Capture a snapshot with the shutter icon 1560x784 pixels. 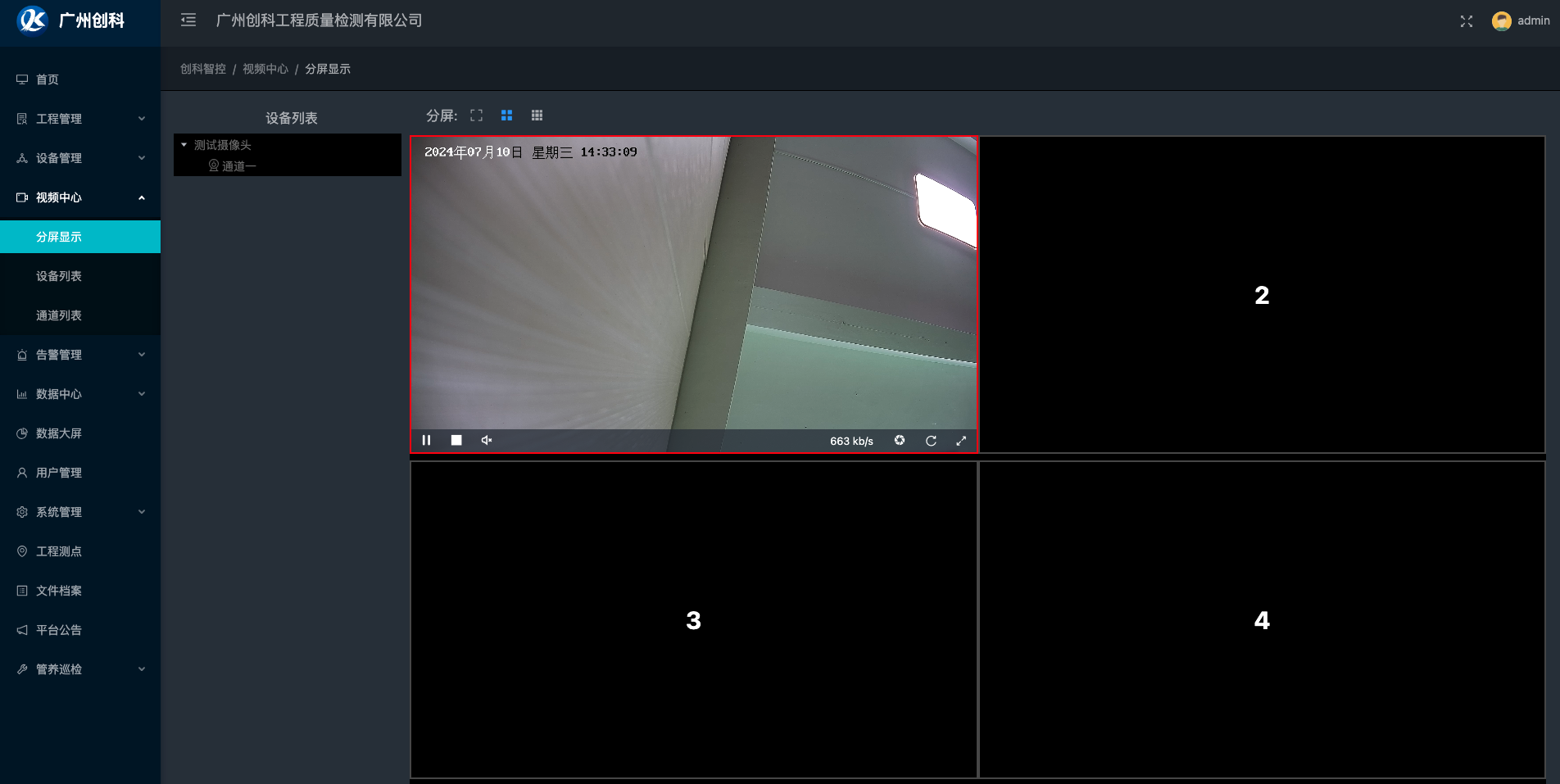tap(899, 440)
